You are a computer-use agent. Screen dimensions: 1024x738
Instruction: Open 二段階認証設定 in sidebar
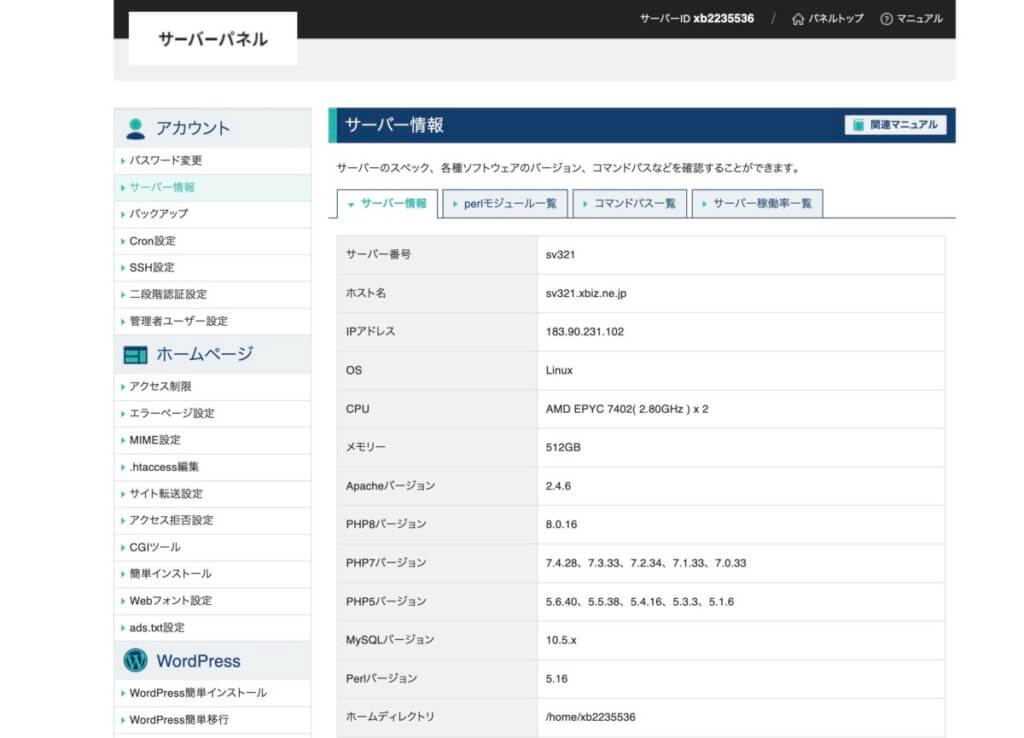click(x=168, y=294)
